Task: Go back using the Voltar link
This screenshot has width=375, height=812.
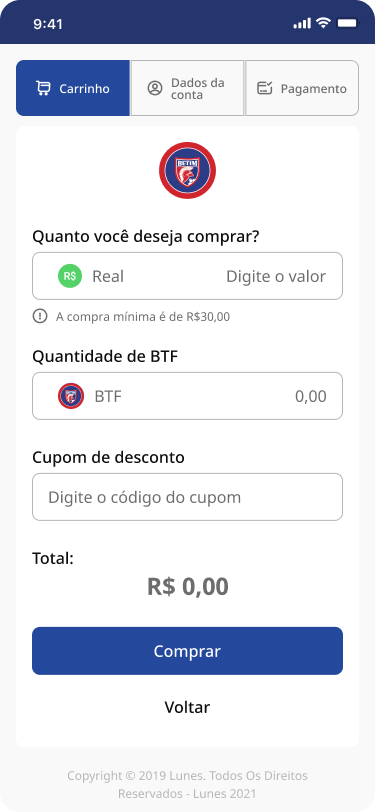Action: click(x=188, y=707)
